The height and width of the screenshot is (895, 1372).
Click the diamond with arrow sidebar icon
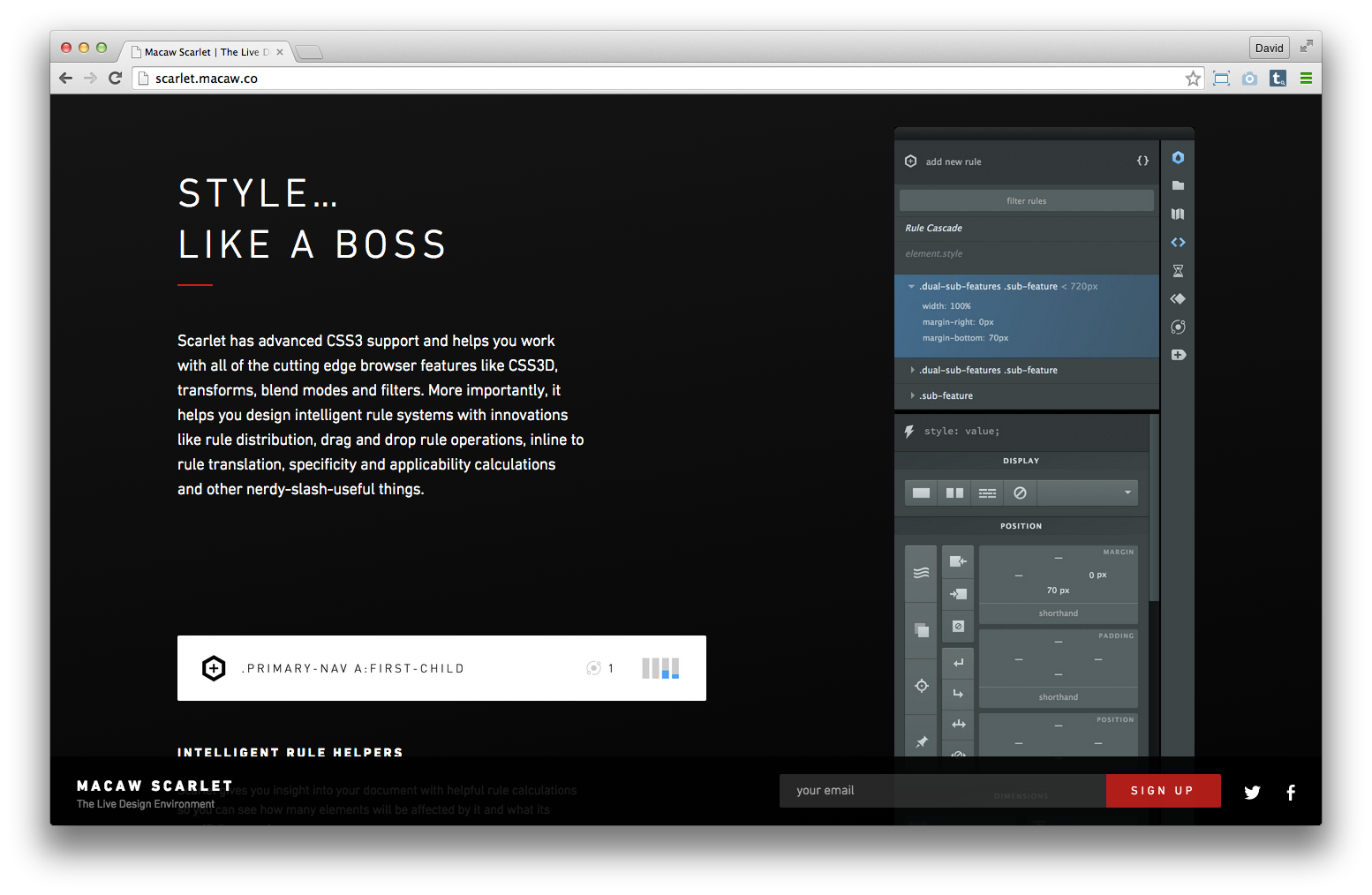[1178, 299]
